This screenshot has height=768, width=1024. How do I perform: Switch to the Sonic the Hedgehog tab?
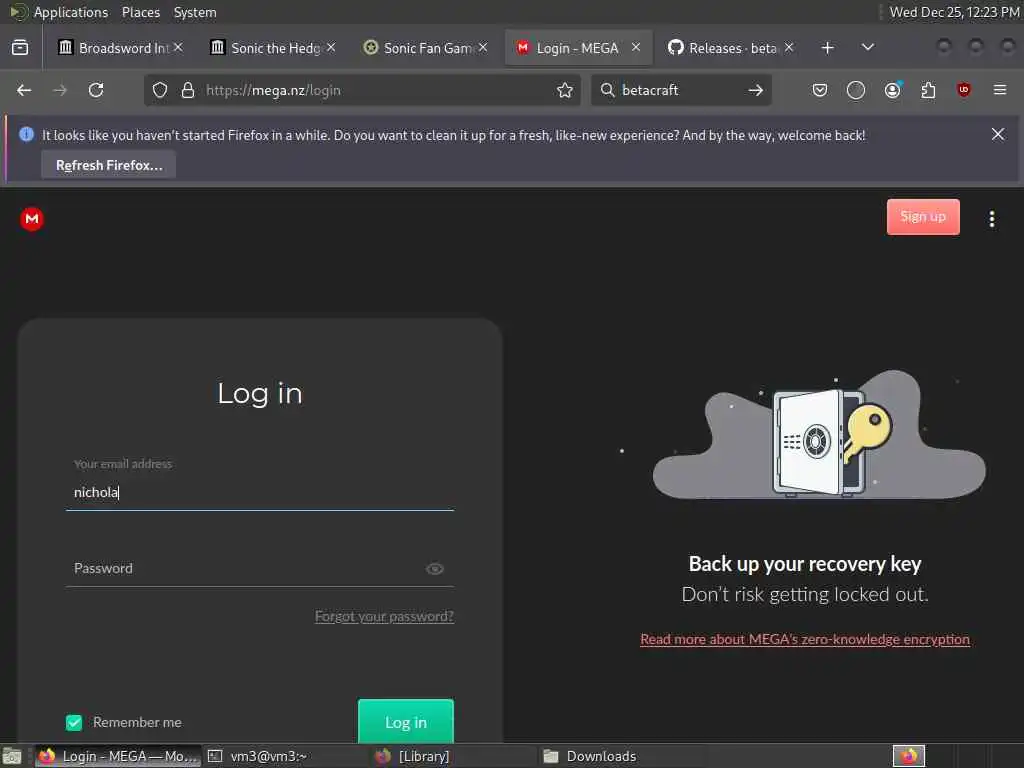point(273,48)
